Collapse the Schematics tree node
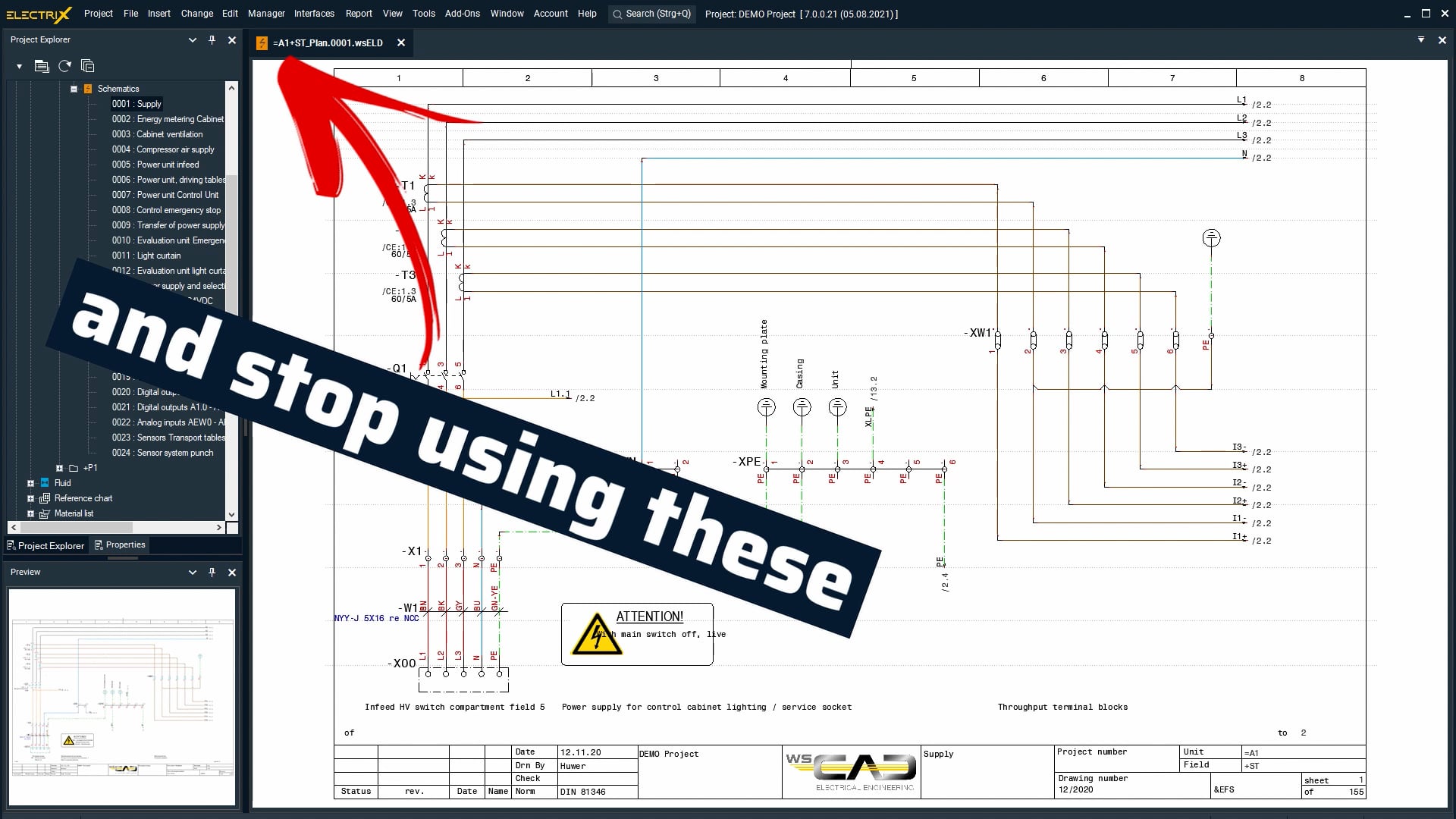This screenshot has width=1456, height=819. 74,89
